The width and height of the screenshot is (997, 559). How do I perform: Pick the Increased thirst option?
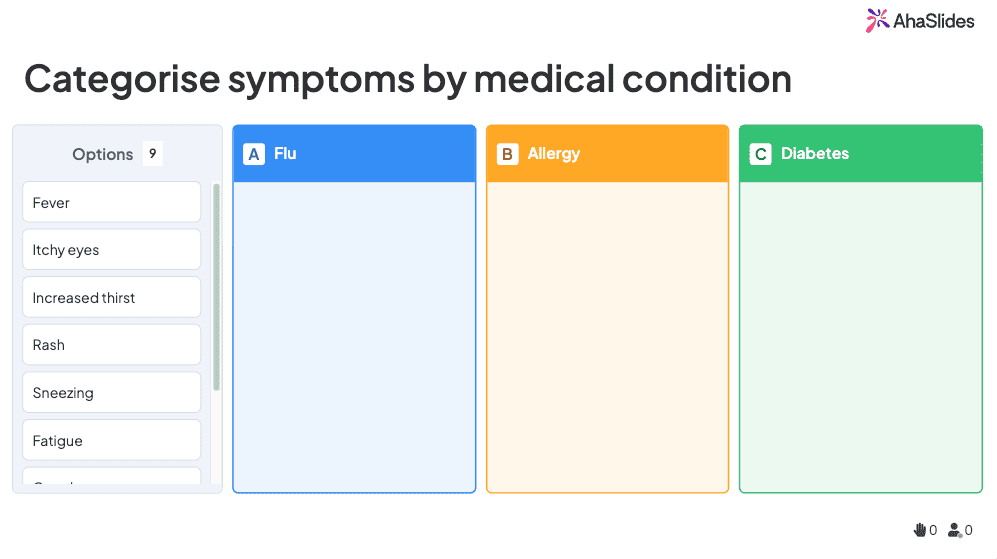[111, 297]
